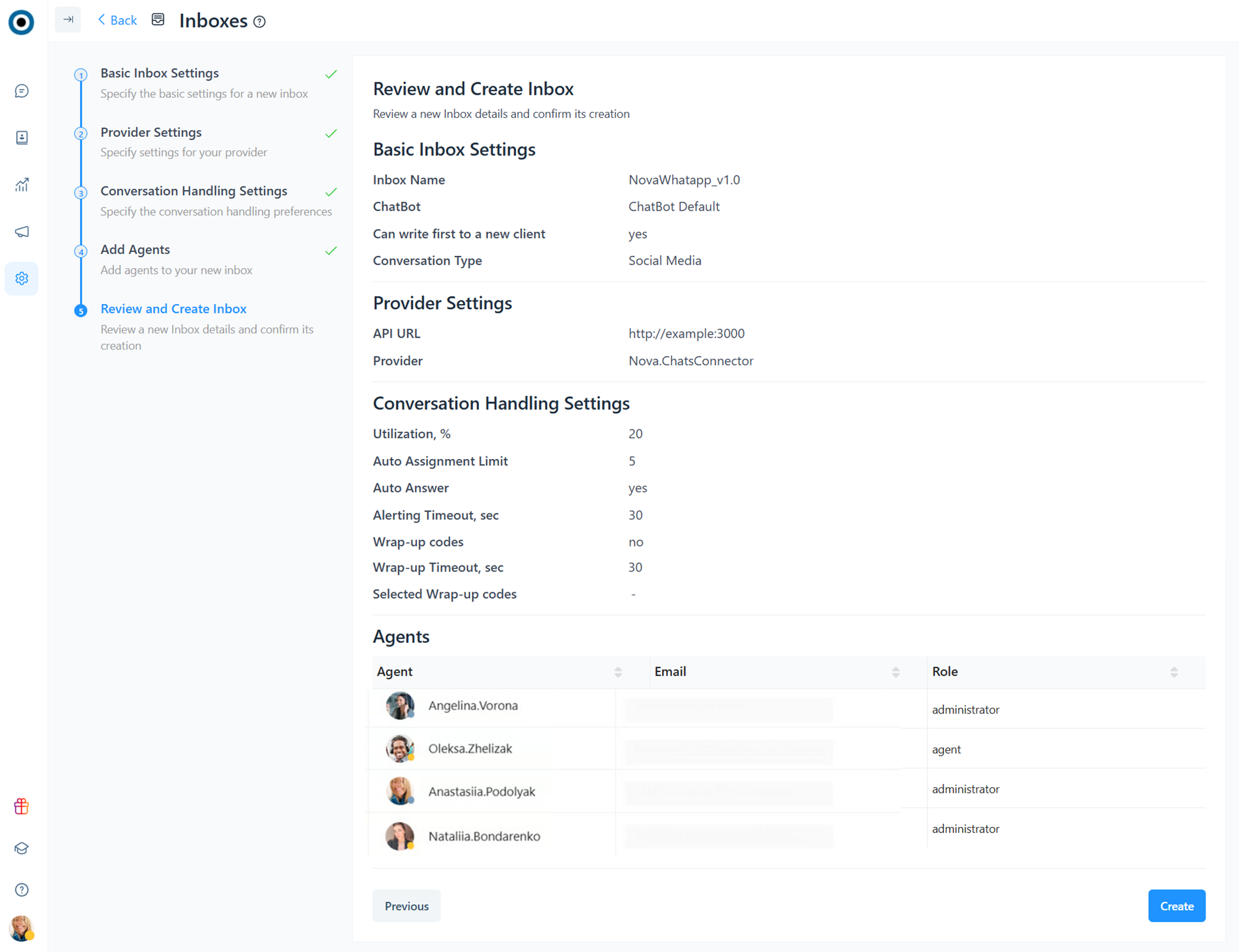Image resolution: width=1239 pixels, height=952 pixels.
Task: Expand the sidebar with arrow toggle button
Action: point(68,20)
